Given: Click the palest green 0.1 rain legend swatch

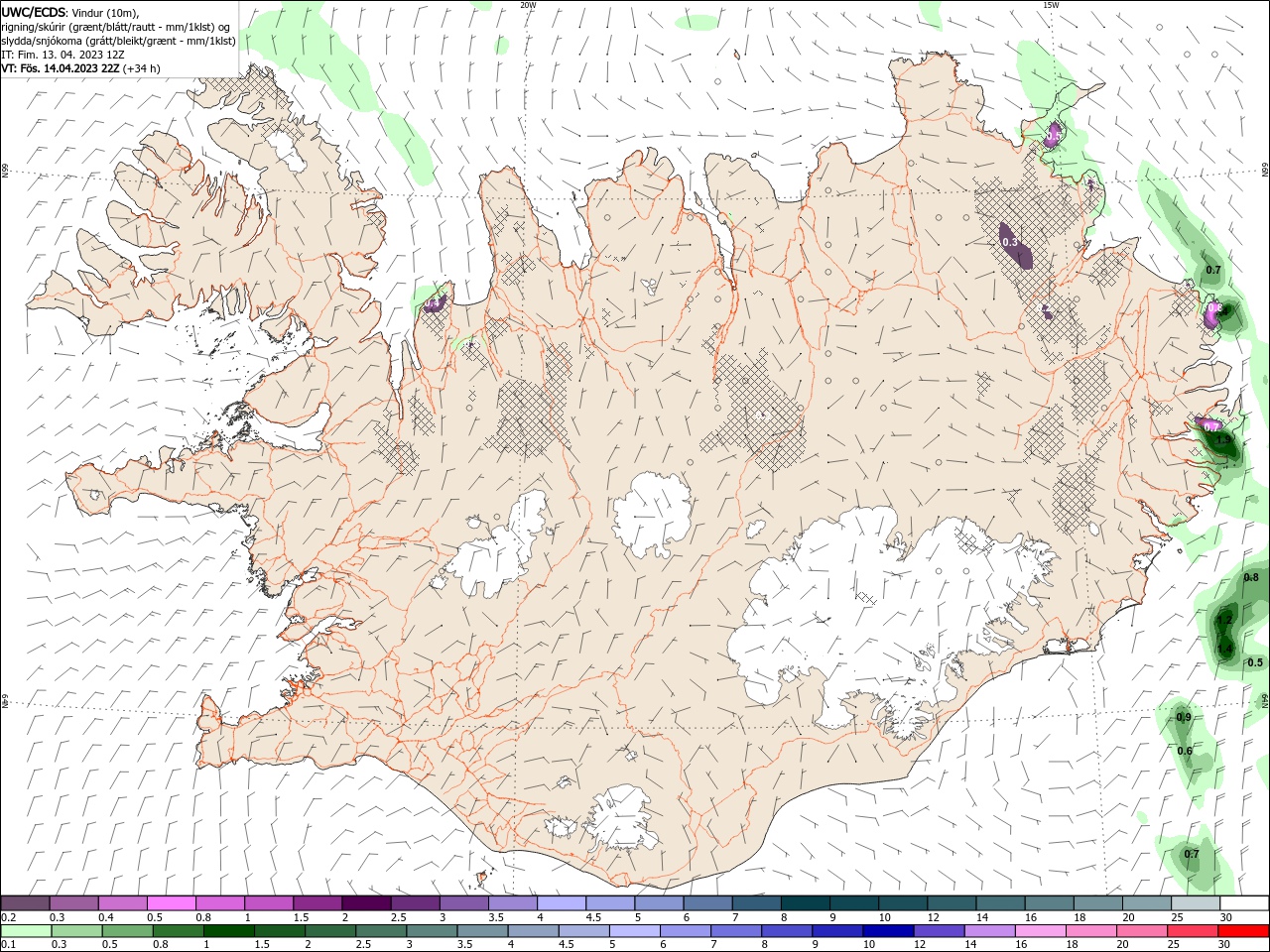Looking at the screenshot, I should coord(26,931).
